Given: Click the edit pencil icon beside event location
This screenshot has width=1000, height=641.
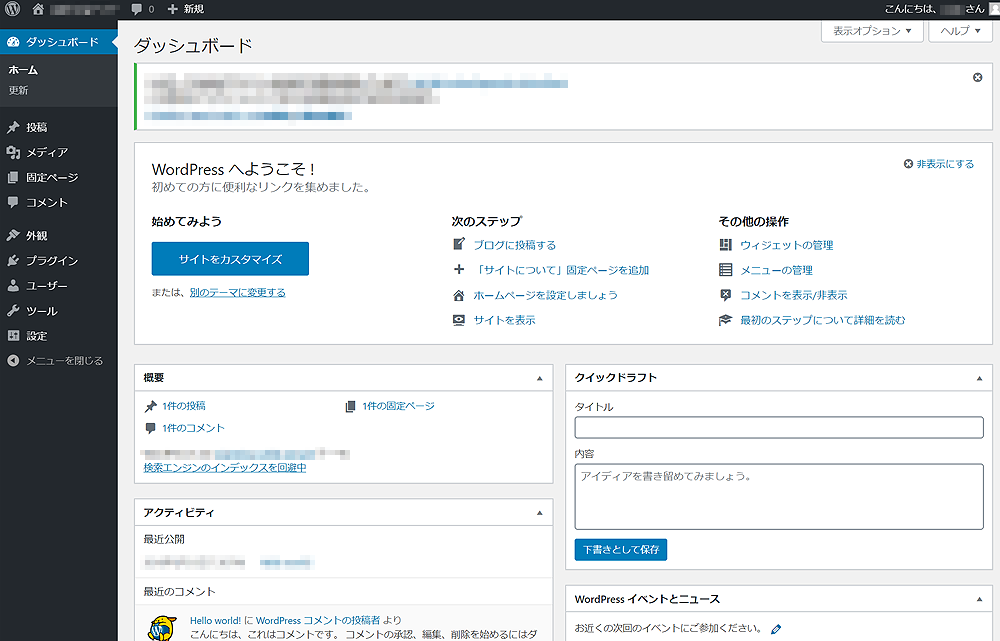Looking at the screenshot, I should pyautogui.click(x=776, y=629).
